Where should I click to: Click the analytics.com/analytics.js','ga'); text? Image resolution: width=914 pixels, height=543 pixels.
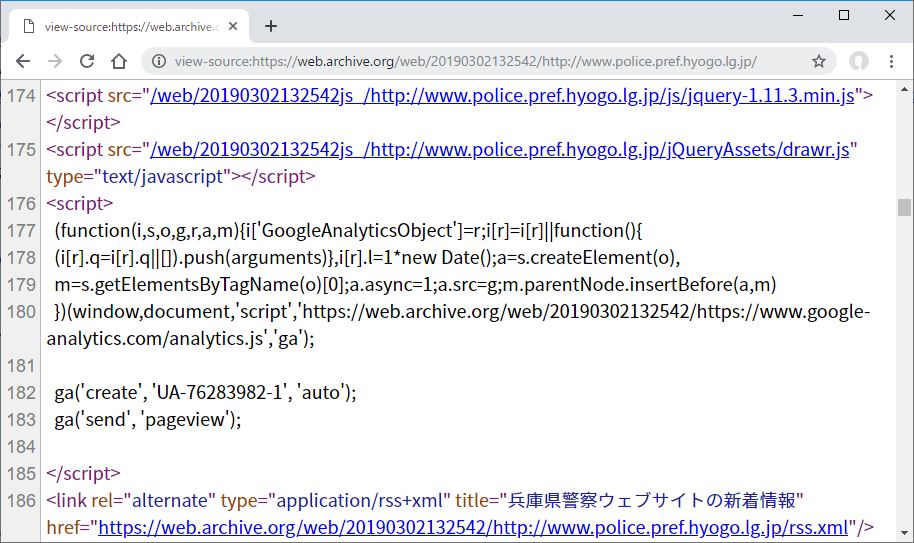(x=181, y=339)
